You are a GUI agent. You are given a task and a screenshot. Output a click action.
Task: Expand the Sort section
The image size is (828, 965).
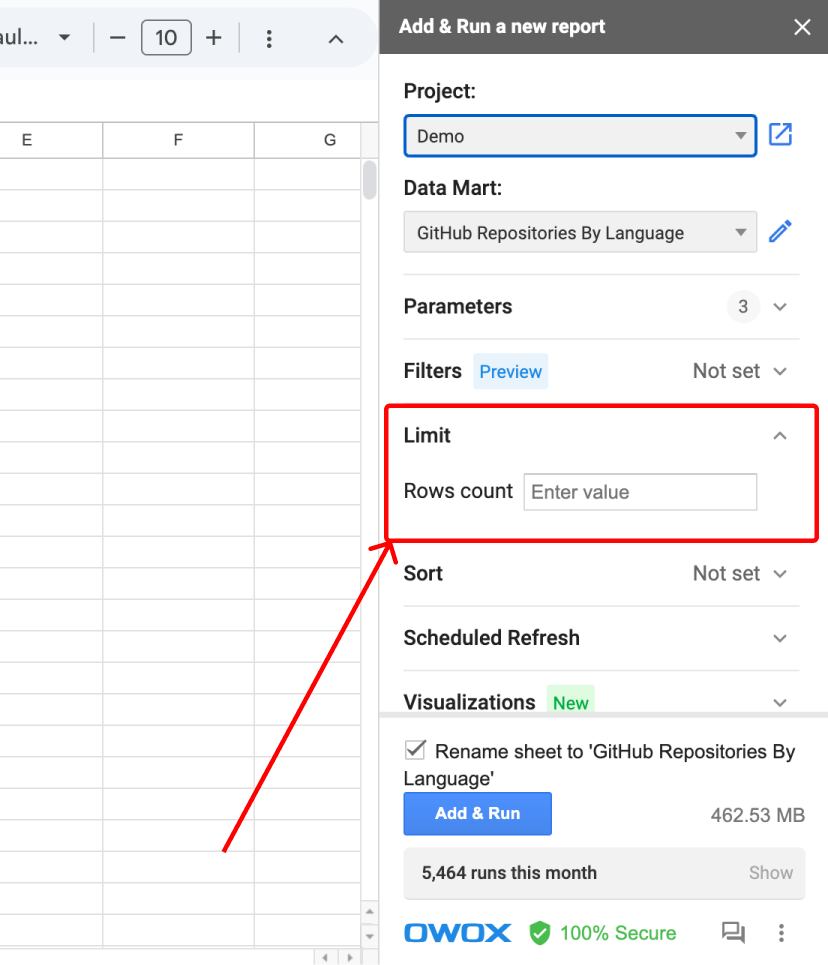(x=601, y=574)
